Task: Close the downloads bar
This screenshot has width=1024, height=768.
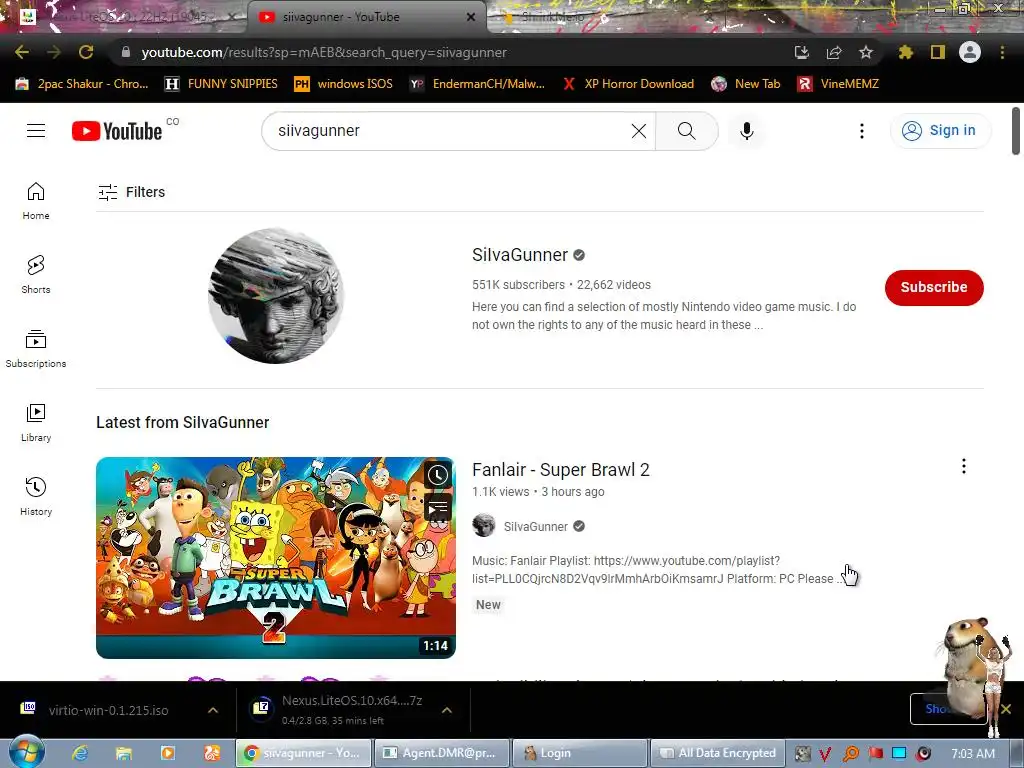Action: 1006,709
